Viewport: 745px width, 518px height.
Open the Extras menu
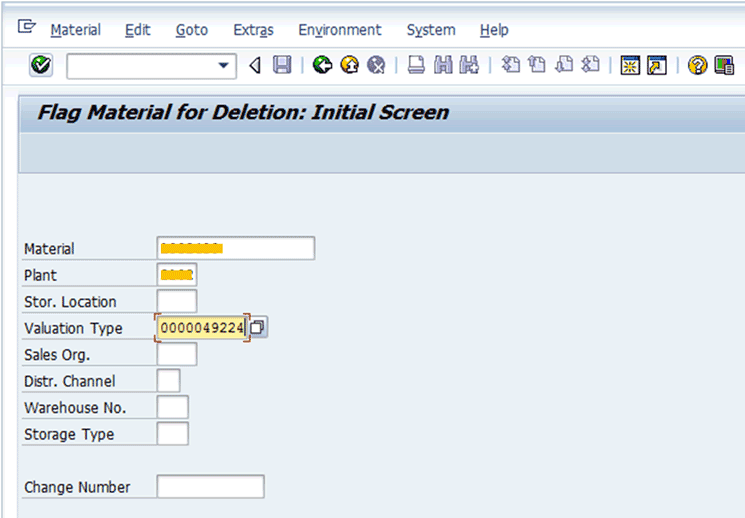pyautogui.click(x=253, y=30)
